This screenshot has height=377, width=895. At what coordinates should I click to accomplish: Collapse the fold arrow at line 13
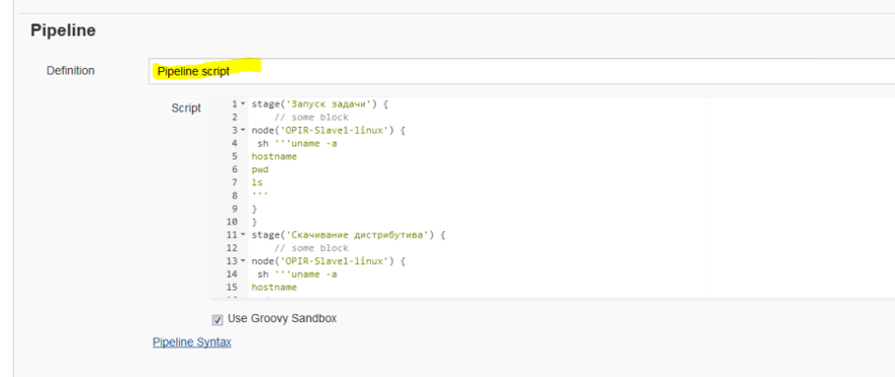coord(243,261)
